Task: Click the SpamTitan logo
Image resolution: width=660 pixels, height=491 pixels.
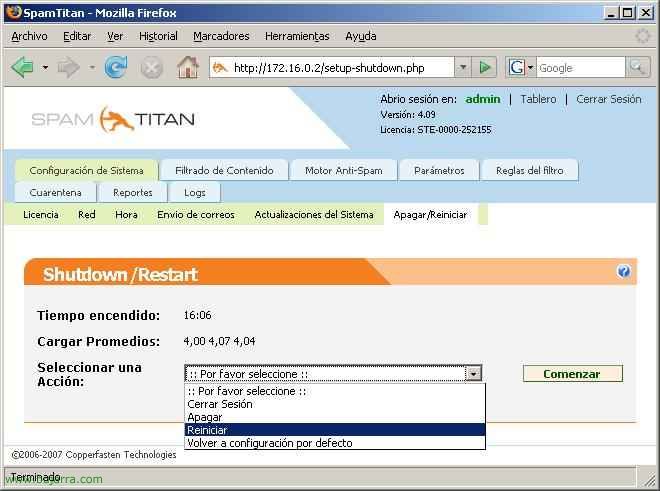Action: 113,119
